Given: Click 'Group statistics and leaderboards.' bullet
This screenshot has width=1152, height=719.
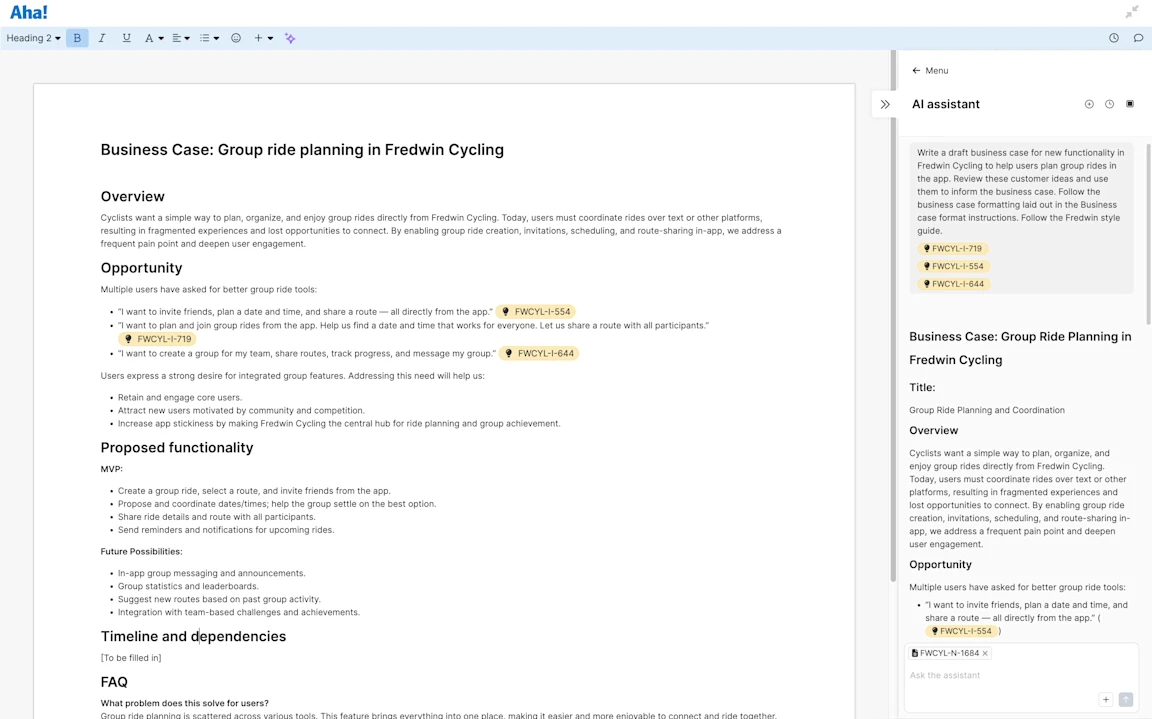Looking at the screenshot, I should (188, 586).
